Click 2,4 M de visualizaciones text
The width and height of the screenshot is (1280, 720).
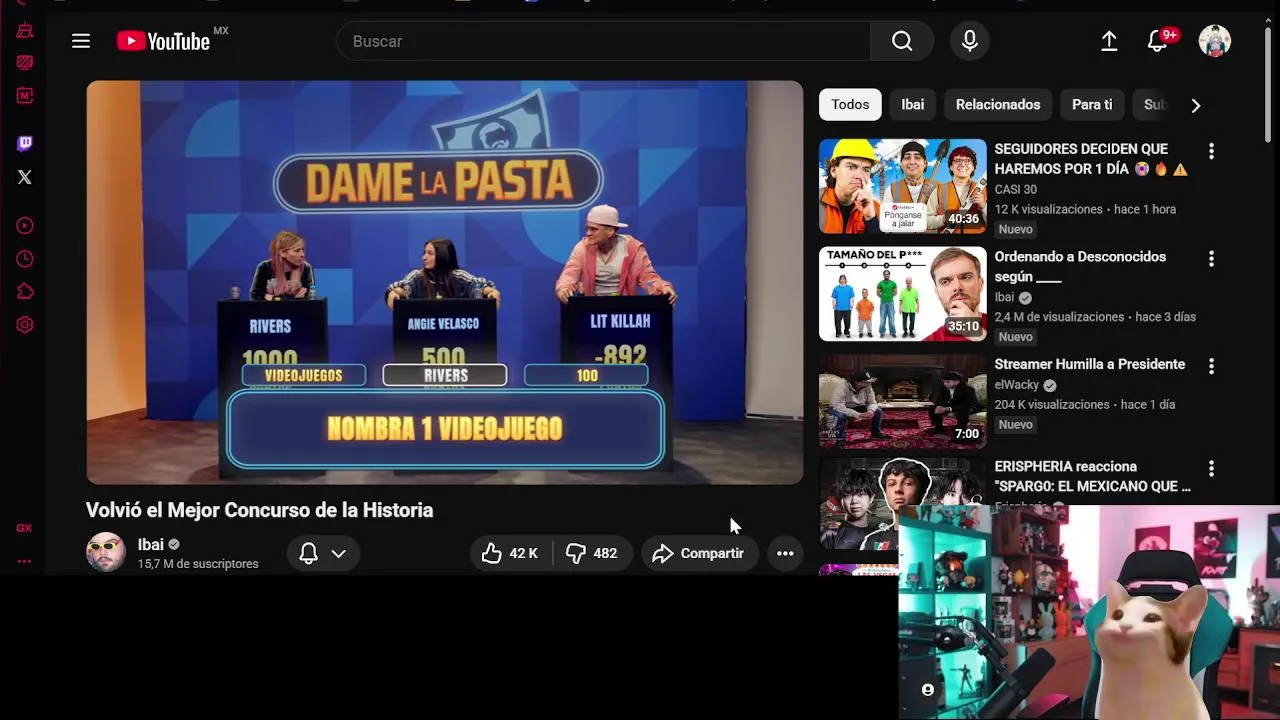click(1059, 317)
